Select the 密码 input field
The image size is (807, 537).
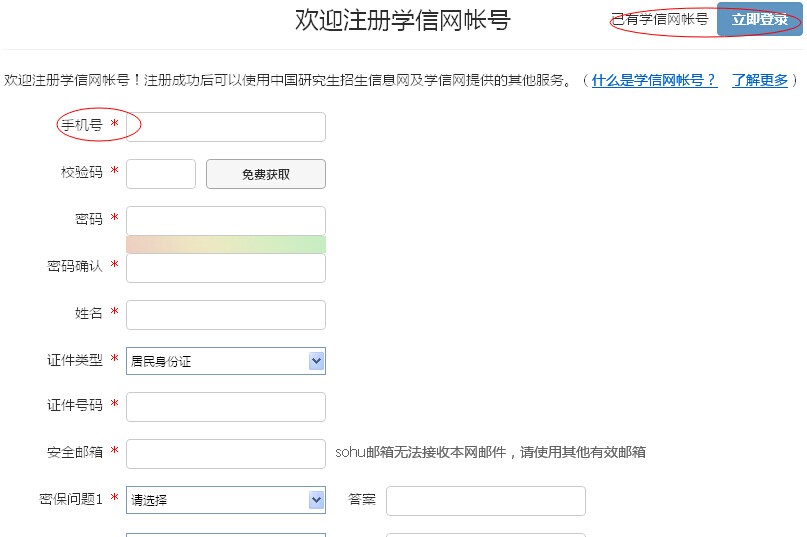[226, 220]
